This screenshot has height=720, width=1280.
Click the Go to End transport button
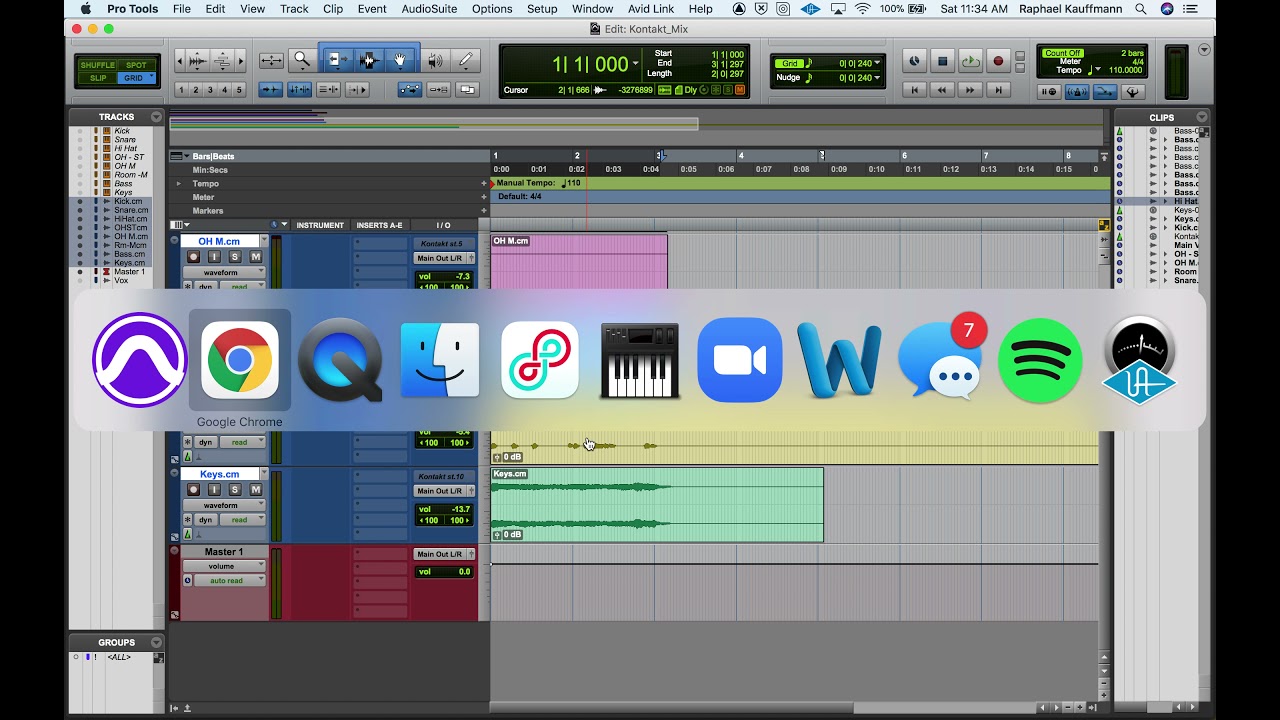(x=998, y=90)
